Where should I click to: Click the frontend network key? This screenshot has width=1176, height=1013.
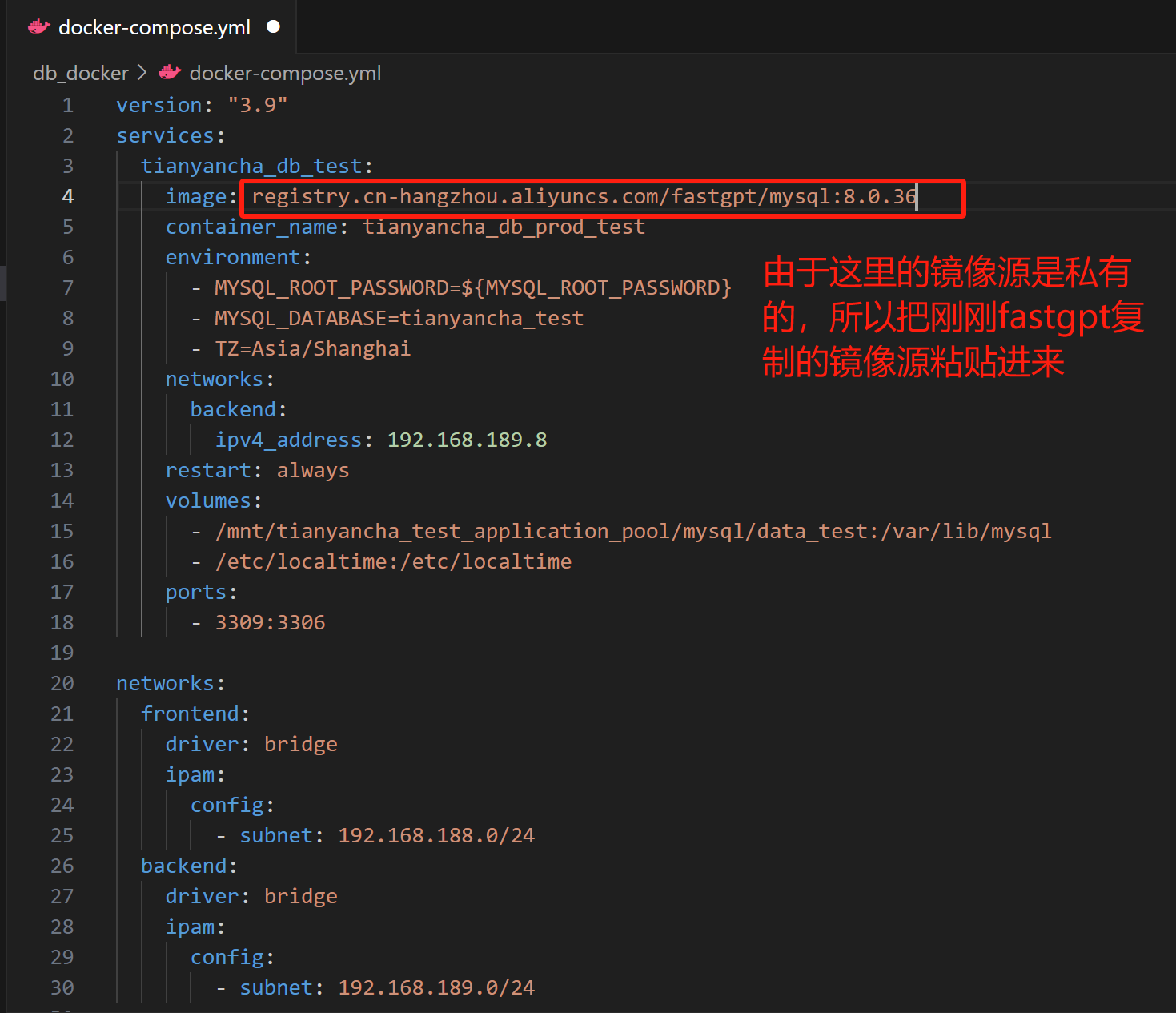point(190,714)
